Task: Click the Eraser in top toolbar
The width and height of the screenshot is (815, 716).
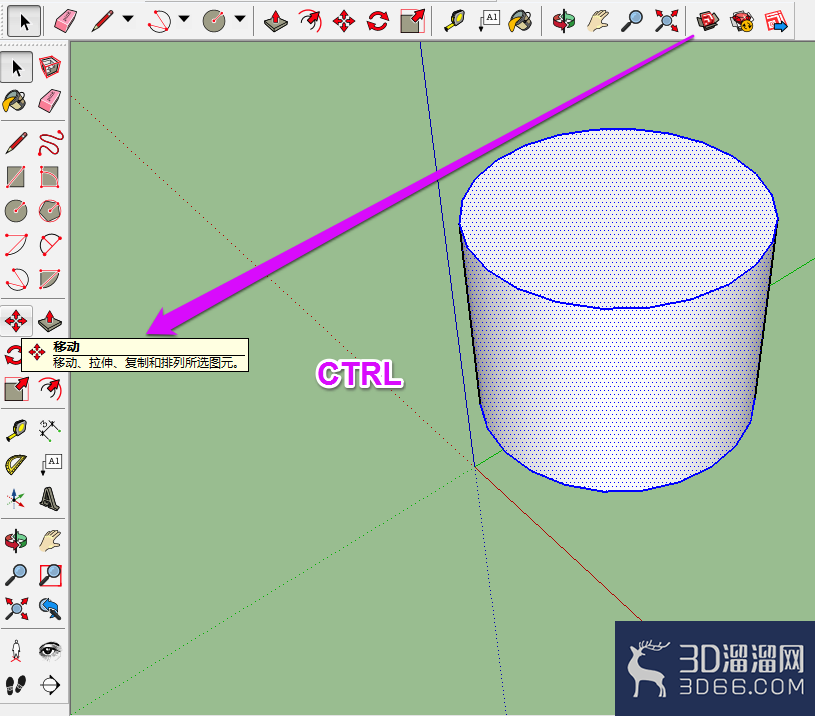Action: 66,21
